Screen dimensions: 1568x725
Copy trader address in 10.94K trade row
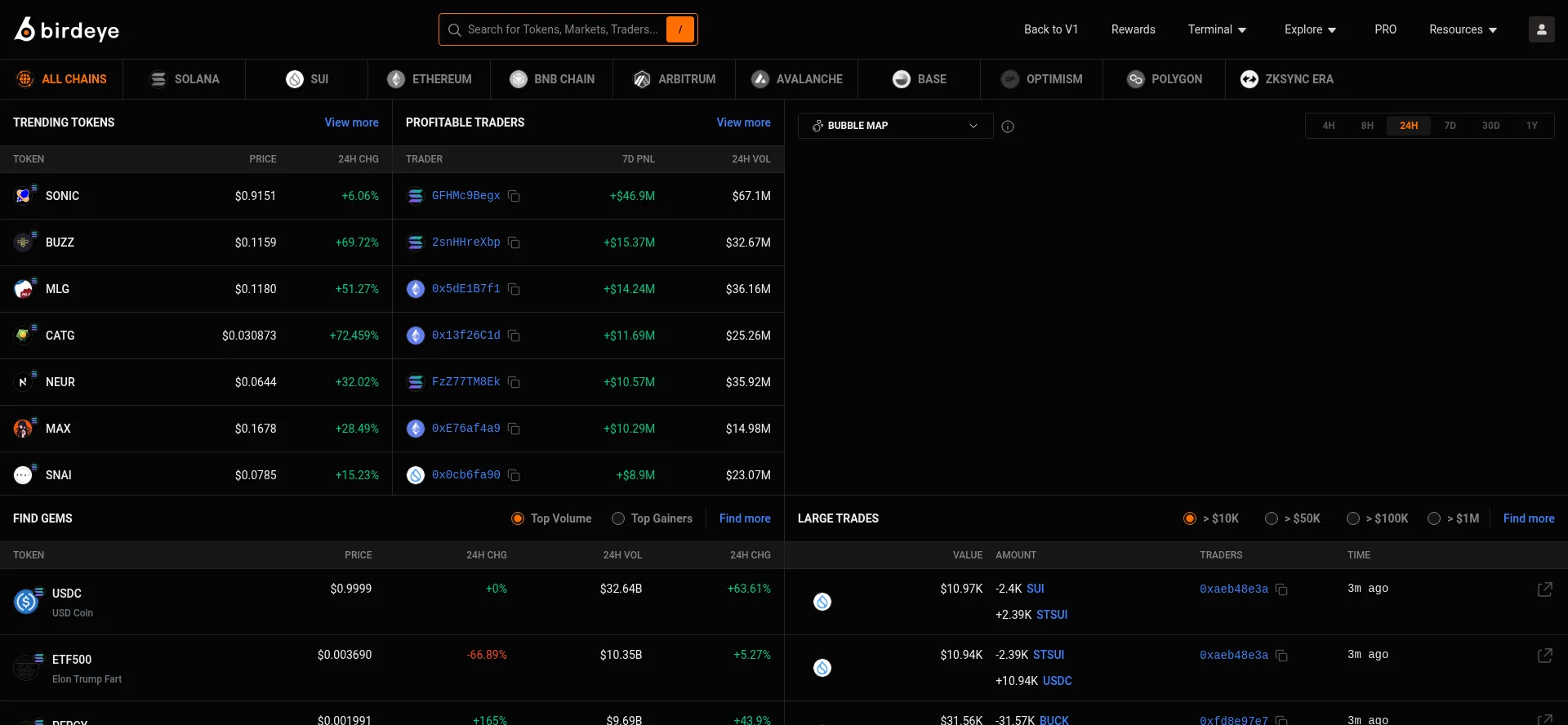point(1281,656)
